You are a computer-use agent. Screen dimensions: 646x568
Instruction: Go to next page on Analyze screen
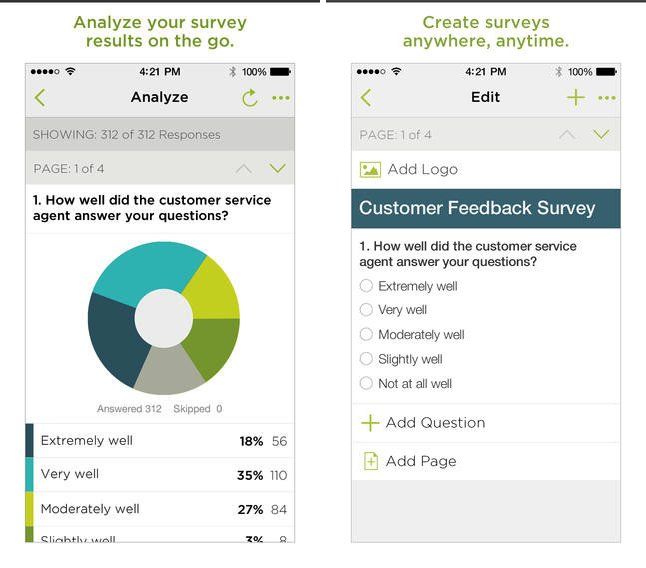(278, 168)
